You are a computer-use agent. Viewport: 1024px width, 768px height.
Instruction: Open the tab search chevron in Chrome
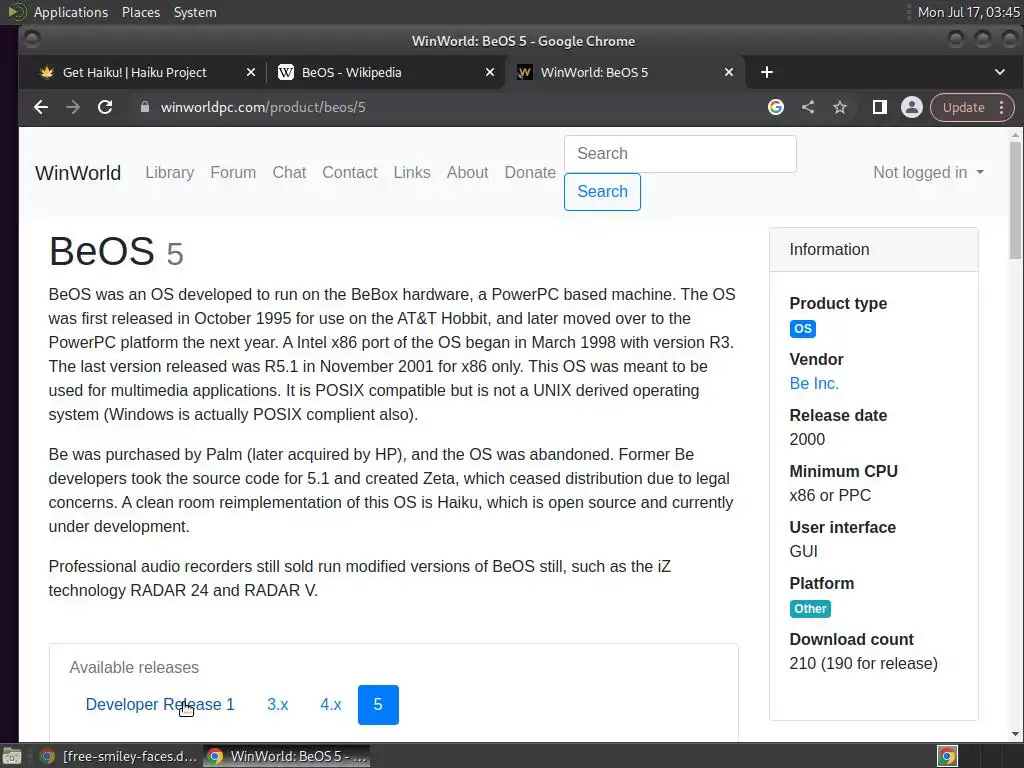coord(1000,72)
